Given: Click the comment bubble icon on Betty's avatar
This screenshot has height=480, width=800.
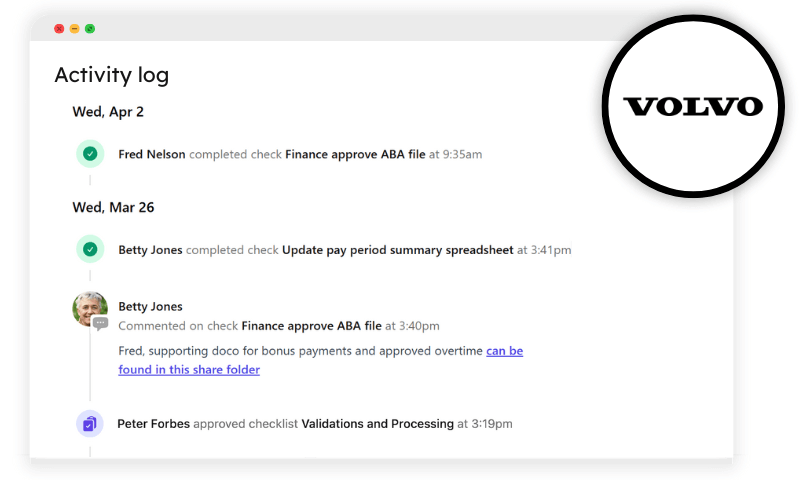Looking at the screenshot, I should pyautogui.click(x=101, y=323).
